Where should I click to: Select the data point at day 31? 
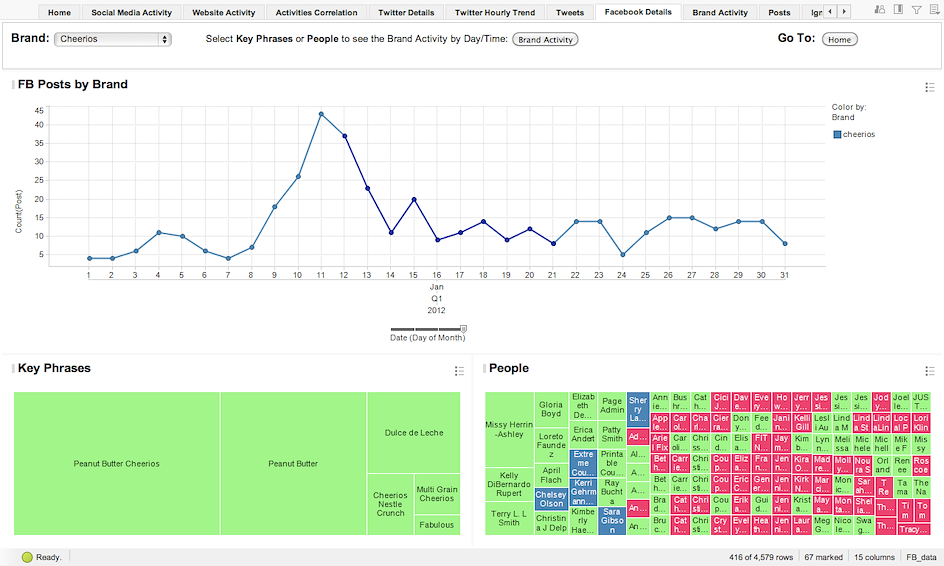[x=785, y=244]
